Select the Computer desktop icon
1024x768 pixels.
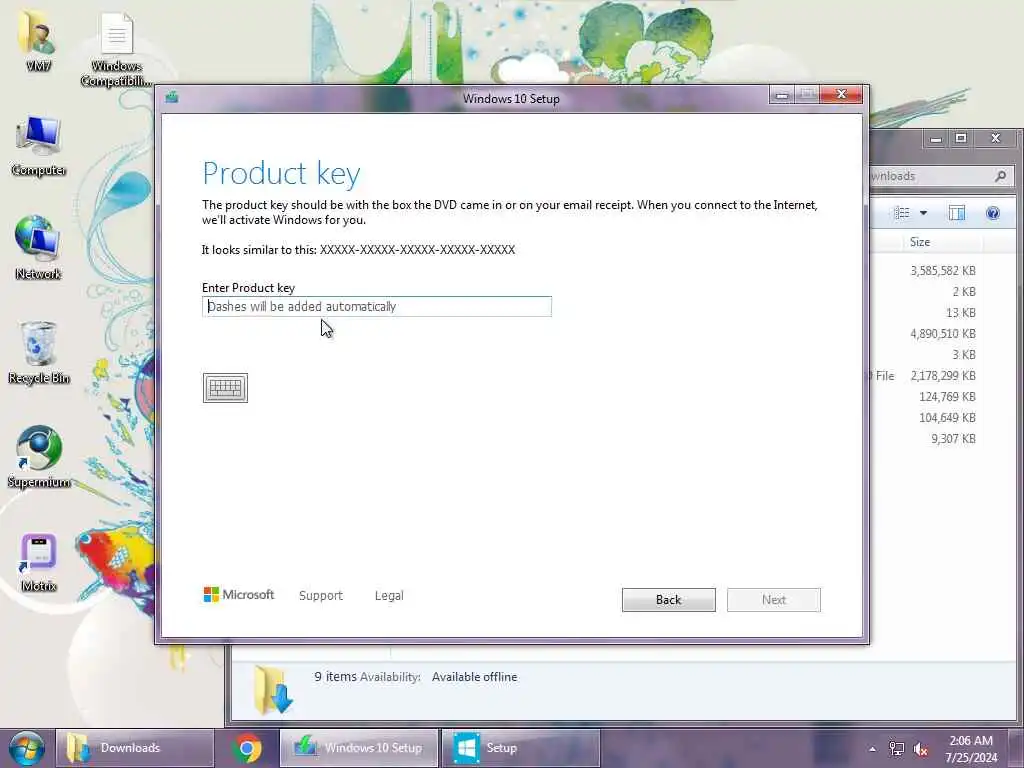click(x=39, y=145)
